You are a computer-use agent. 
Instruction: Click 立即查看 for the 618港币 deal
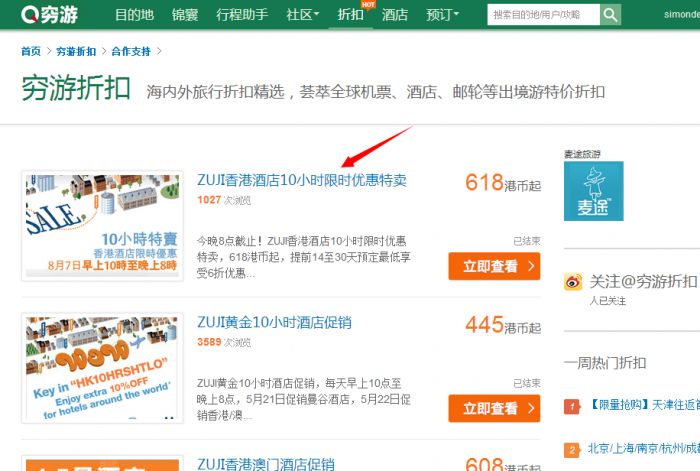pos(494,266)
